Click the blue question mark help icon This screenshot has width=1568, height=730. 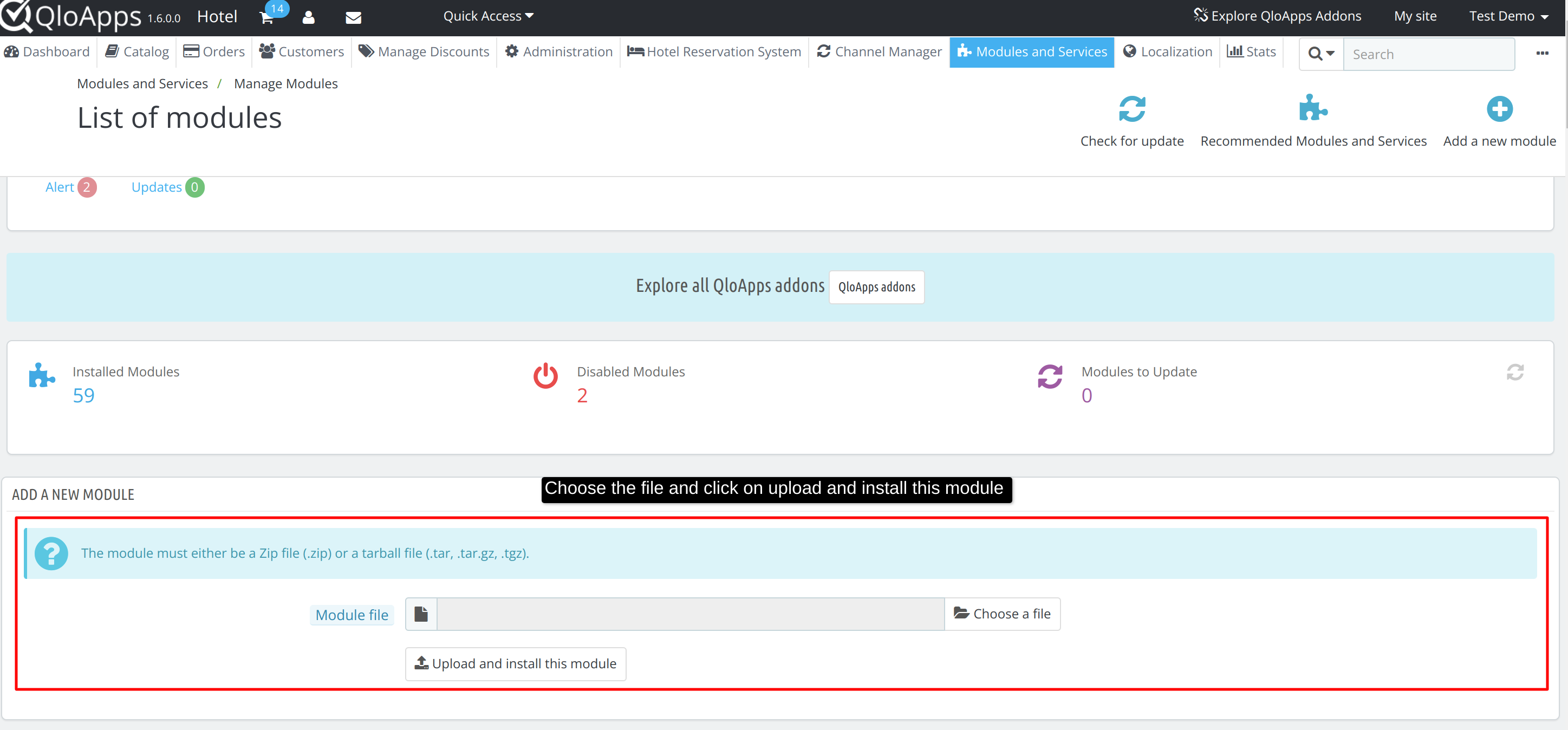coord(51,553)
